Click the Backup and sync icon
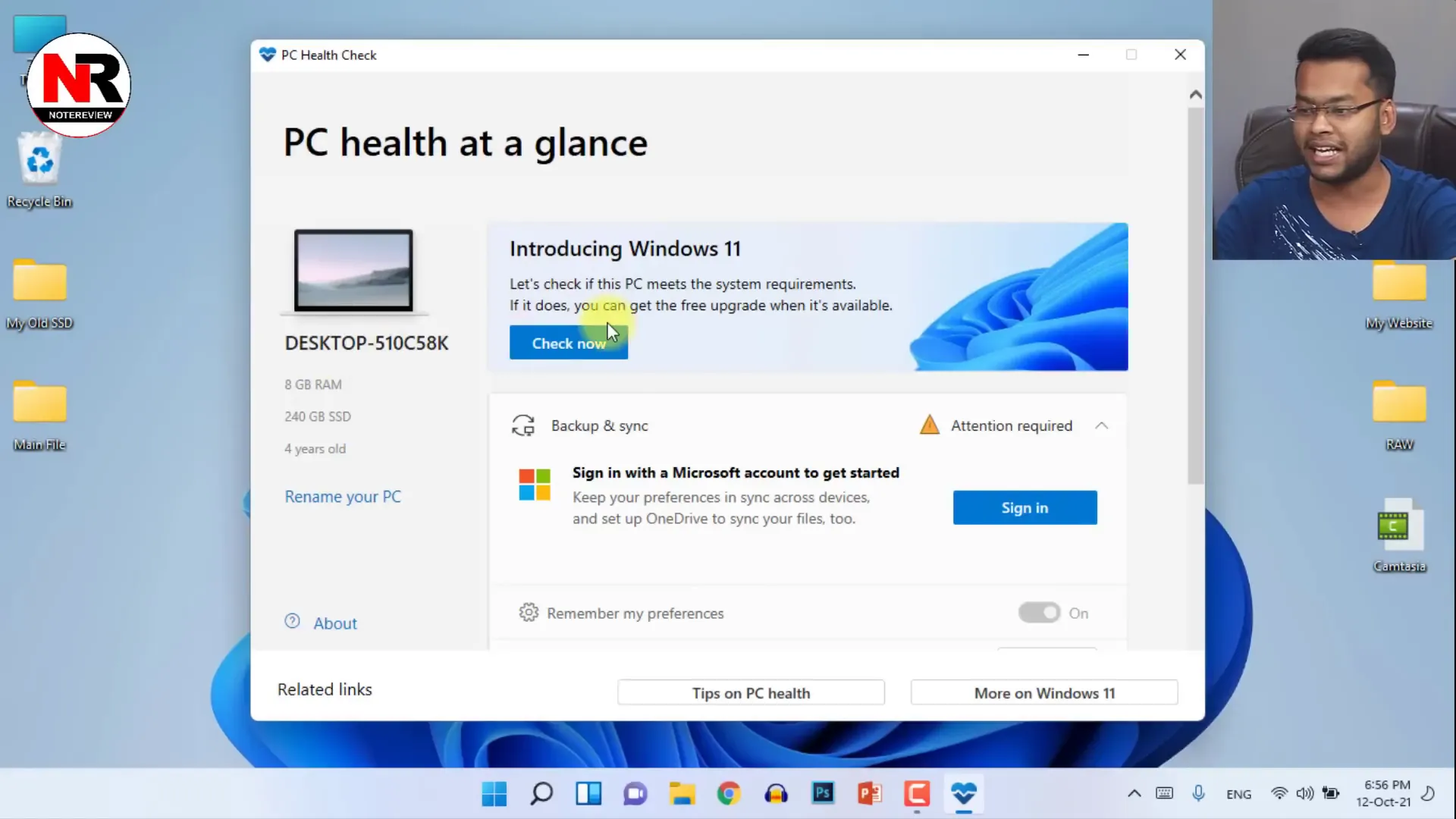The width and height of the screenshot is (1456, 819). click(x=522, y=425)
